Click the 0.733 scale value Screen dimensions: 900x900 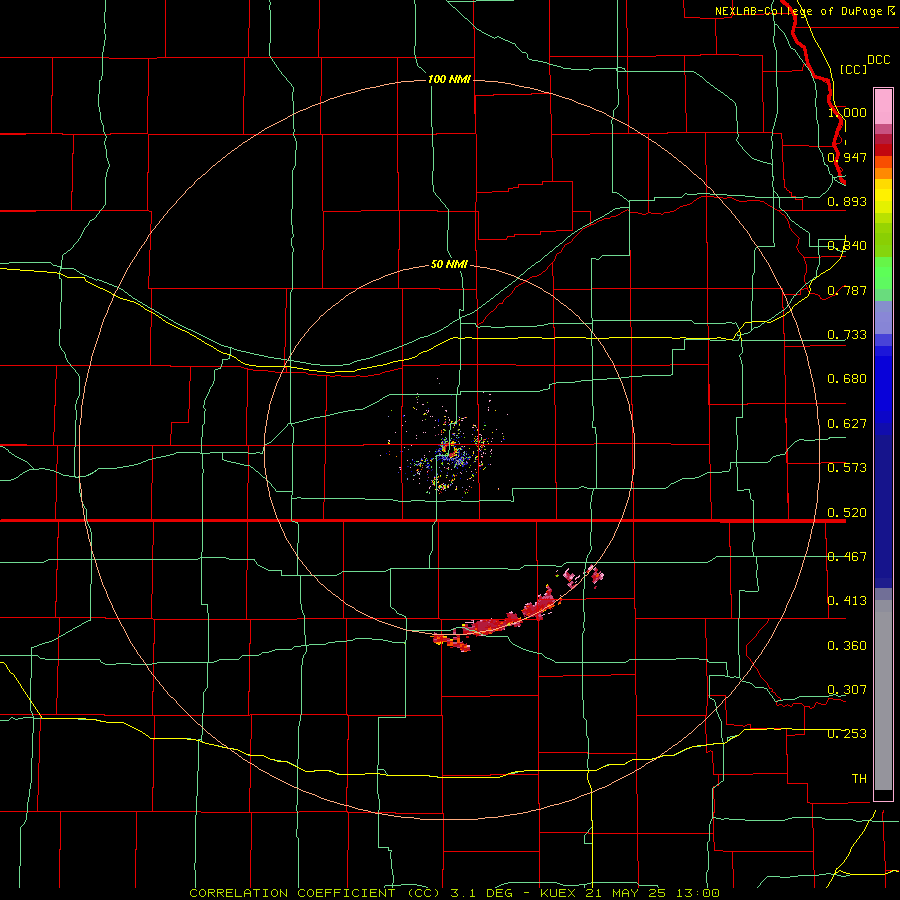(x=847, y=335)
